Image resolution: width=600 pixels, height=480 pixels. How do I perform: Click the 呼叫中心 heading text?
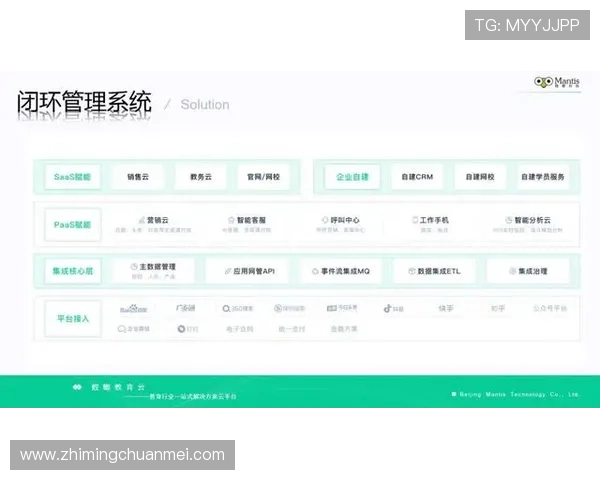(345, 220)
